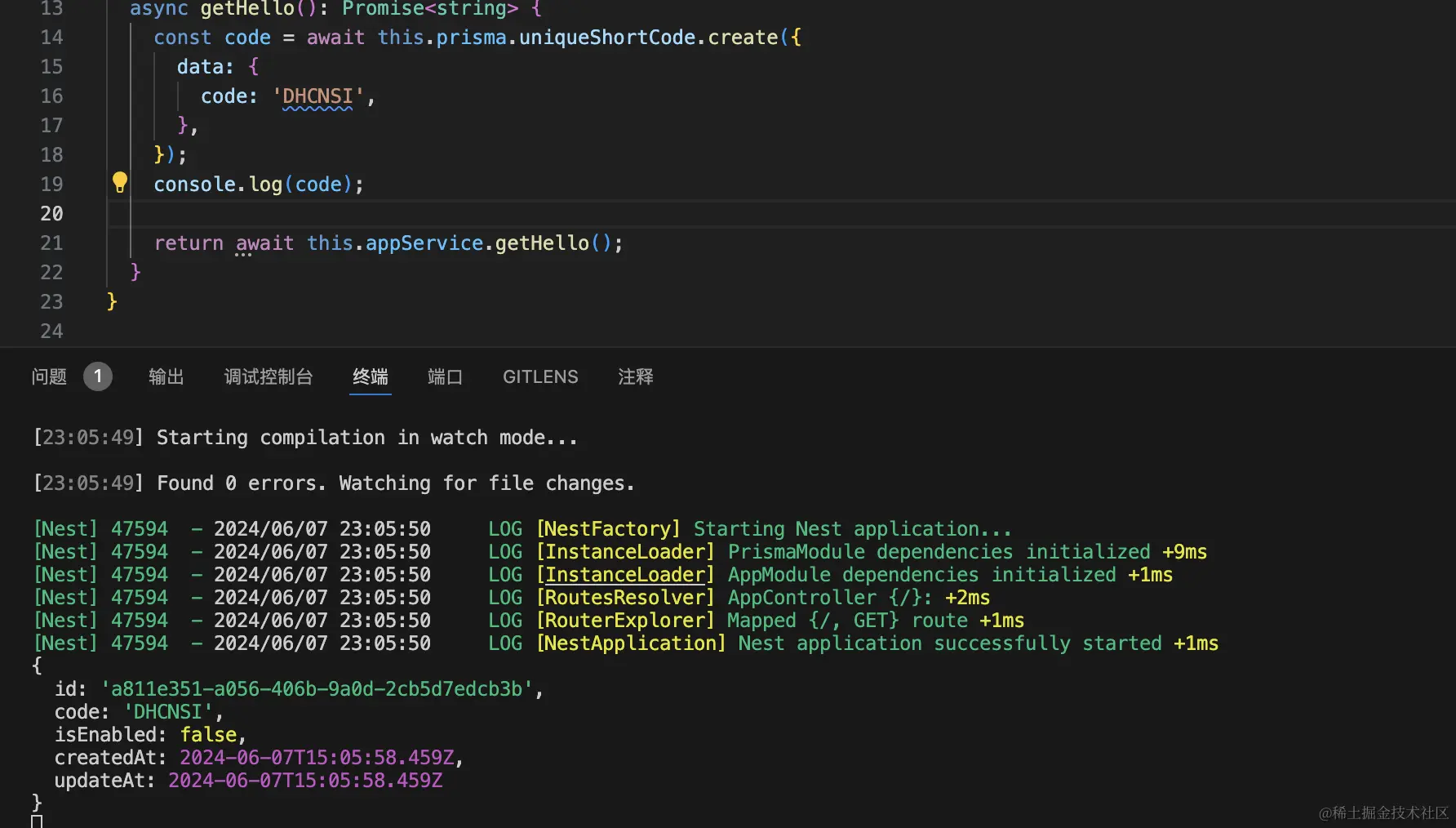Click line number 14 in gutter

point(51,38)
